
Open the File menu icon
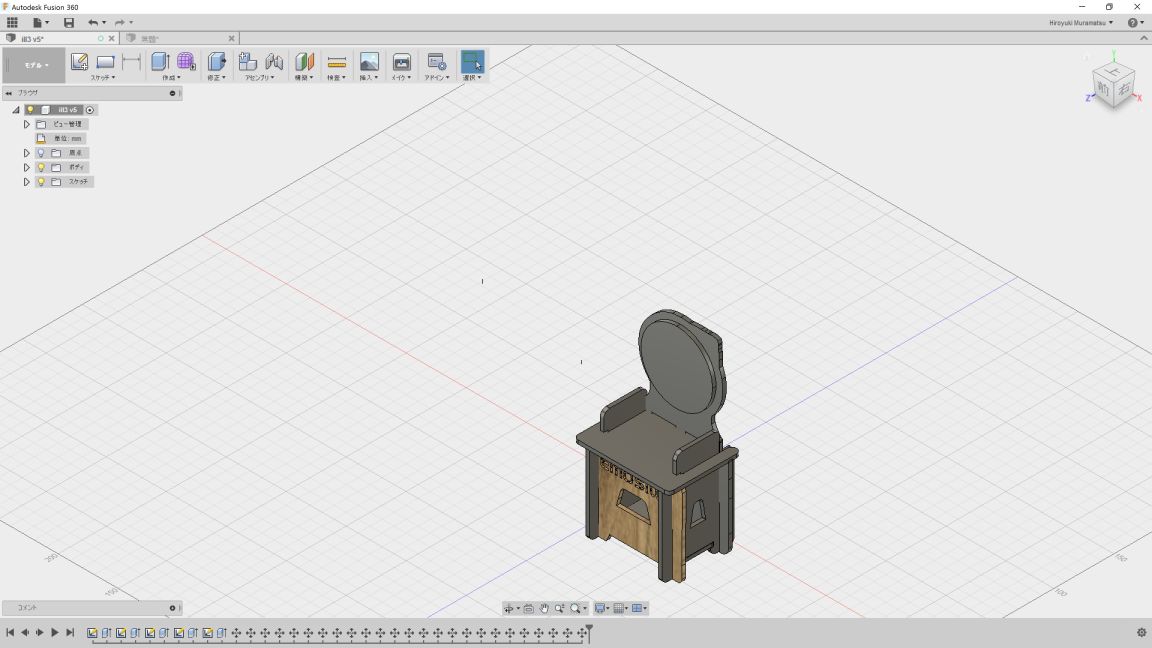pyautogui.click(x=38, y=23)
